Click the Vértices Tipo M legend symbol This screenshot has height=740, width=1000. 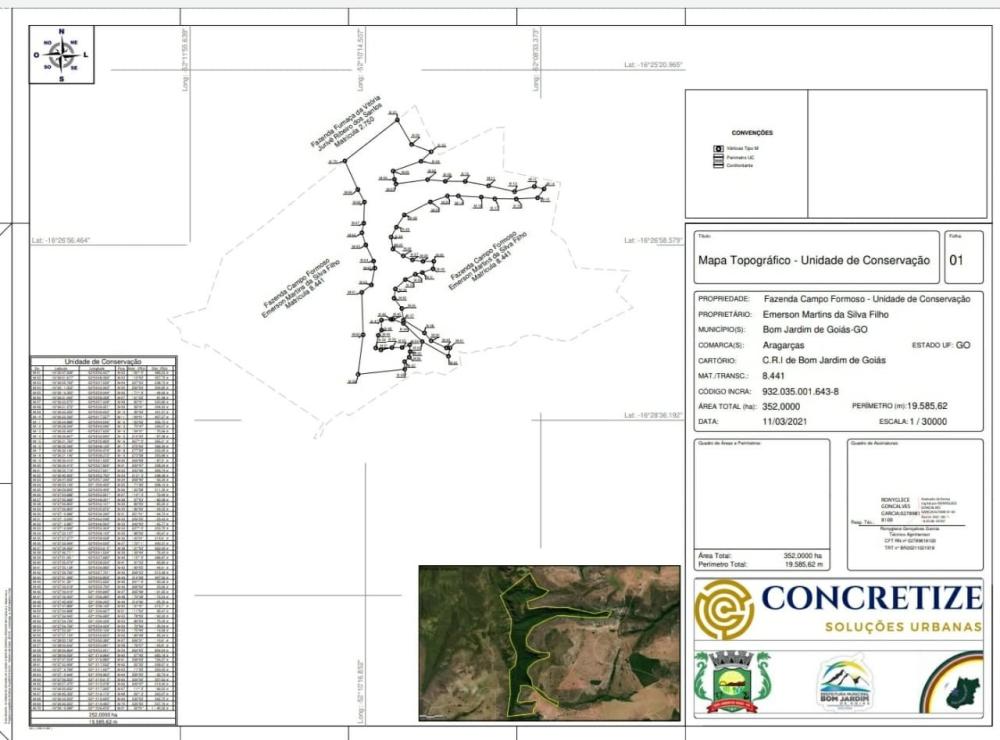point(718,149)
